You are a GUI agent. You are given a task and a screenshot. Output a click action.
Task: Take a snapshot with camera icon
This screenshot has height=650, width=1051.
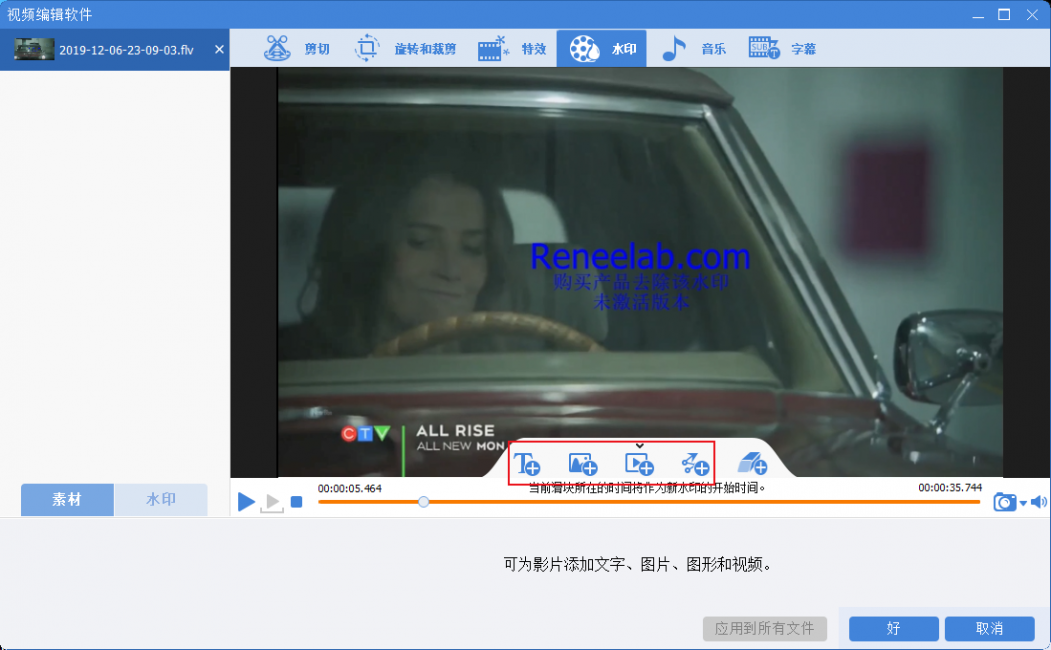click(1004, 501)
